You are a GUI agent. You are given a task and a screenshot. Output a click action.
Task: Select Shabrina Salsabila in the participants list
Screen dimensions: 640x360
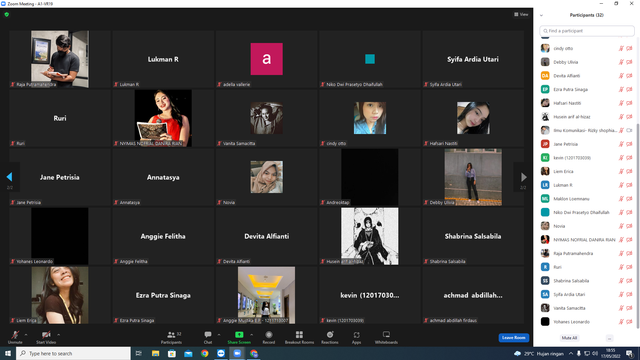(587, 281)
